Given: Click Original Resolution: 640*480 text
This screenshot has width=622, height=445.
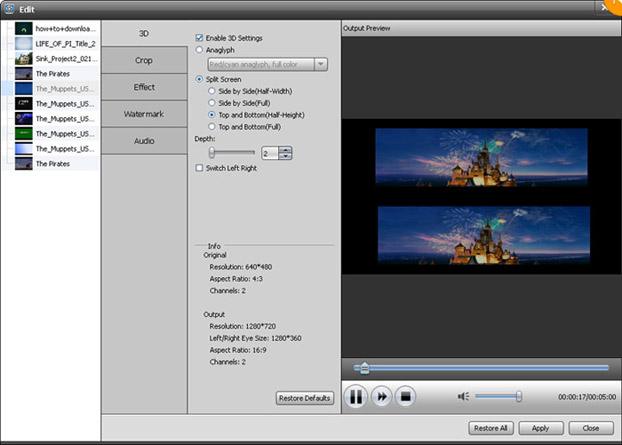Looking at the screenshot, I should point(241,267).
